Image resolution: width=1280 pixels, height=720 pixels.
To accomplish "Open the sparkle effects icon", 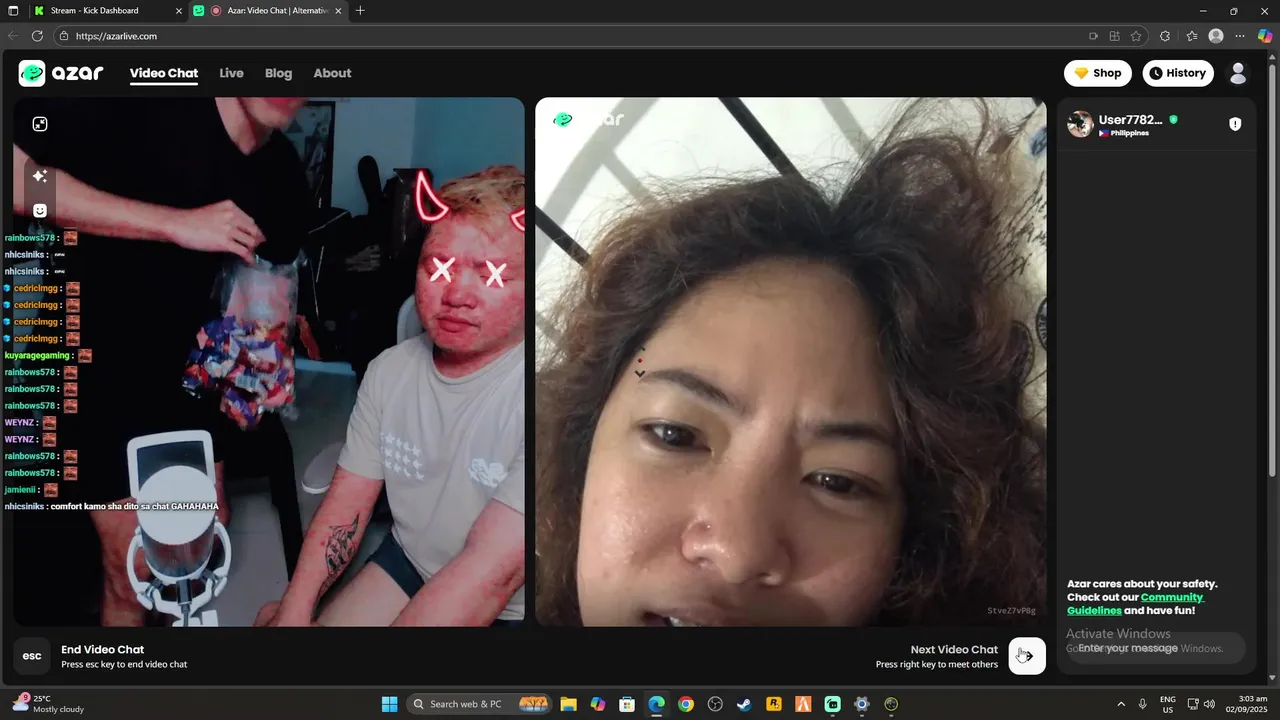I will 40,176.
